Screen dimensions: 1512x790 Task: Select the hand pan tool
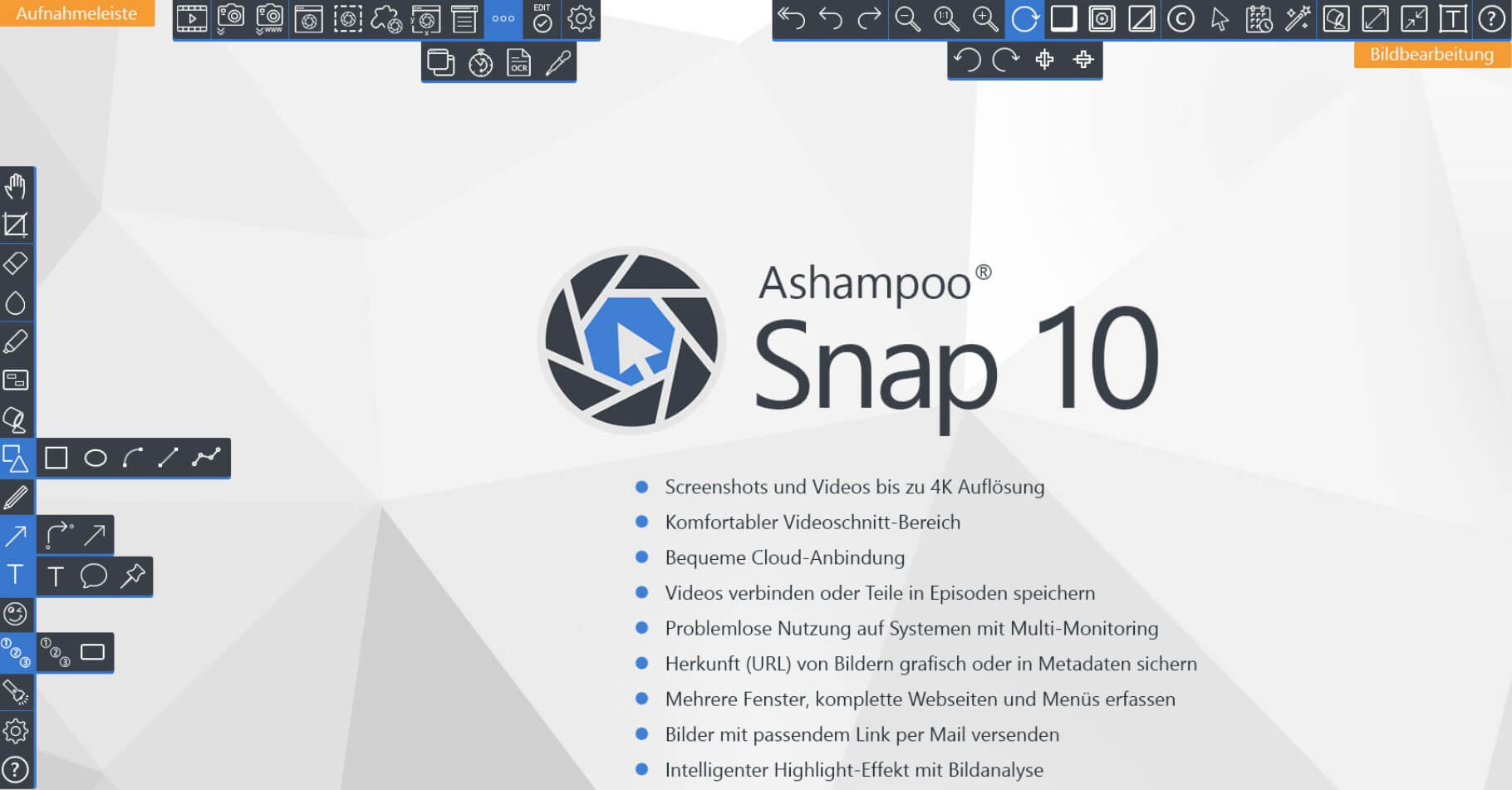click(16, 185)
